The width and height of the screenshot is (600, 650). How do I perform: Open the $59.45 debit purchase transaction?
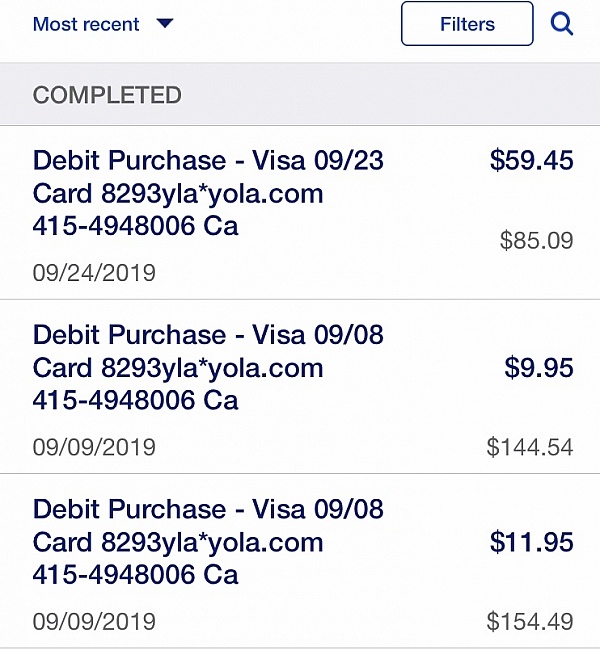pos(300,212)
